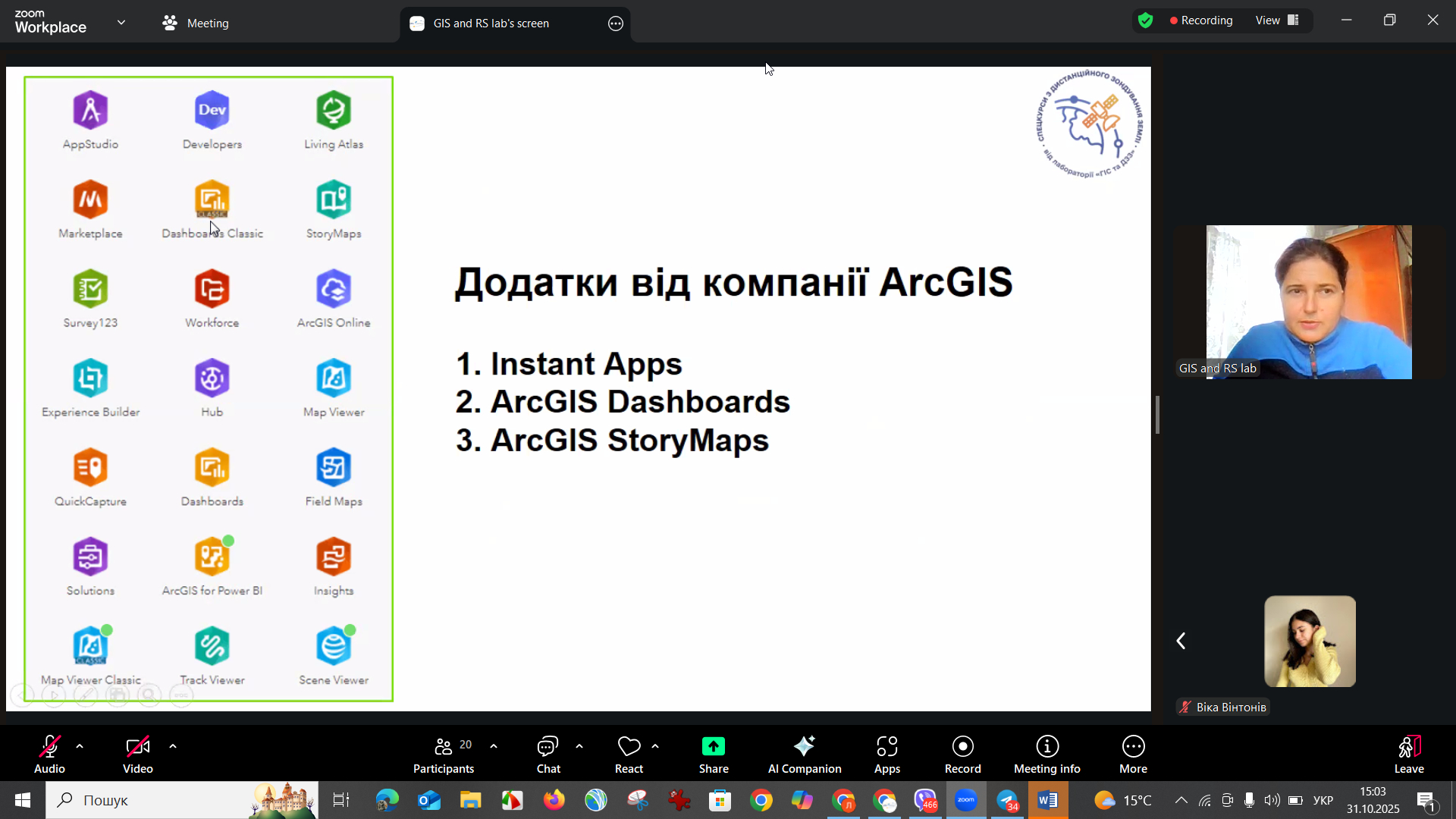This screenshot has width=1456, height=819.
Task: Open the Zoom Workplace dropdown chevron
Action: 121,23
